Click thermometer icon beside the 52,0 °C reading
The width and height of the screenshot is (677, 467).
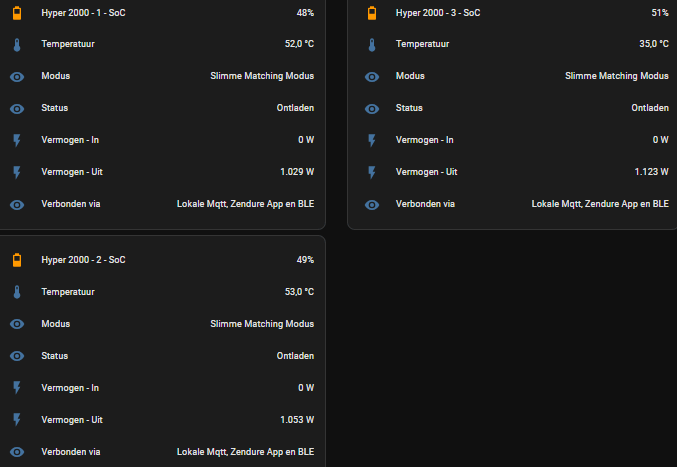[x=17, y=44]
